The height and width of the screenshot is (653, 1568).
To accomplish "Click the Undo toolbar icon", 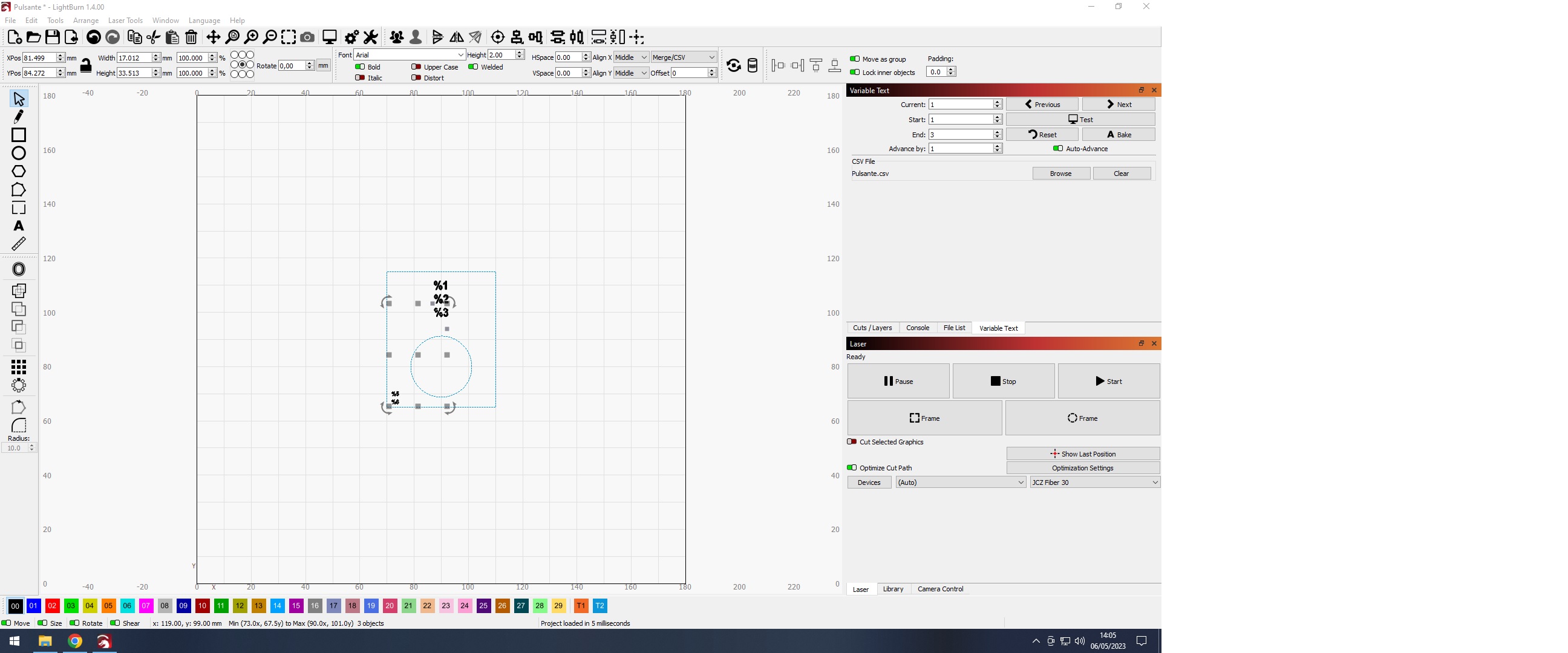I will (93, 37).
